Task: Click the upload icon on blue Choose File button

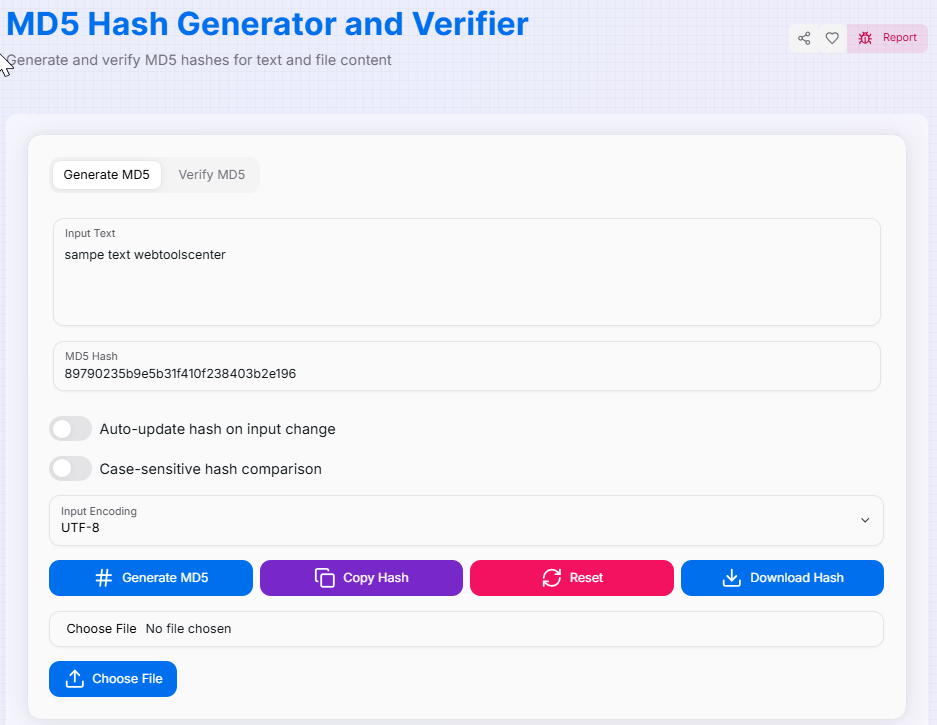Action: point(75,679)
